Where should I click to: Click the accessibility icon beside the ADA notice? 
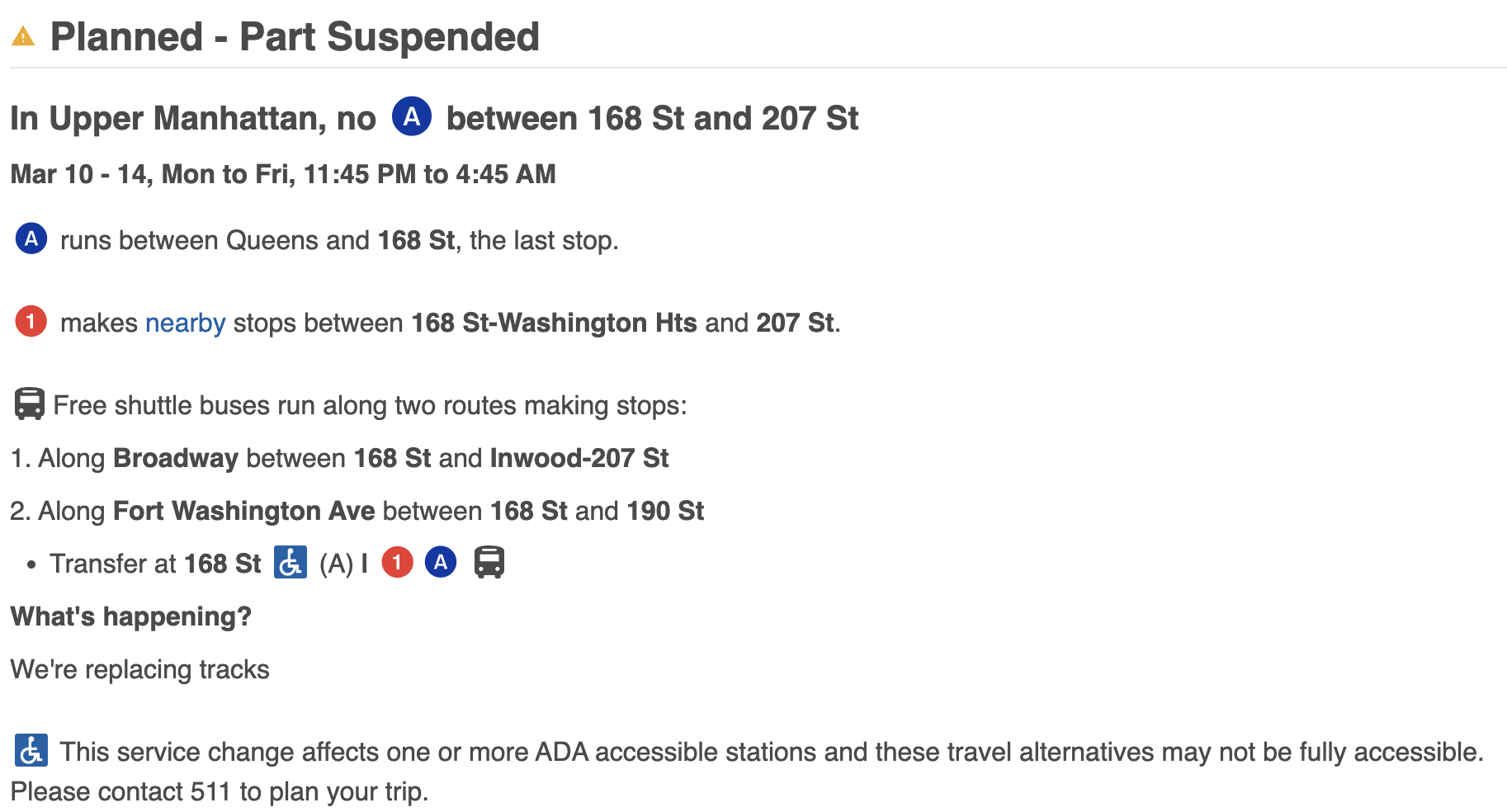click(x=31, y=750)
